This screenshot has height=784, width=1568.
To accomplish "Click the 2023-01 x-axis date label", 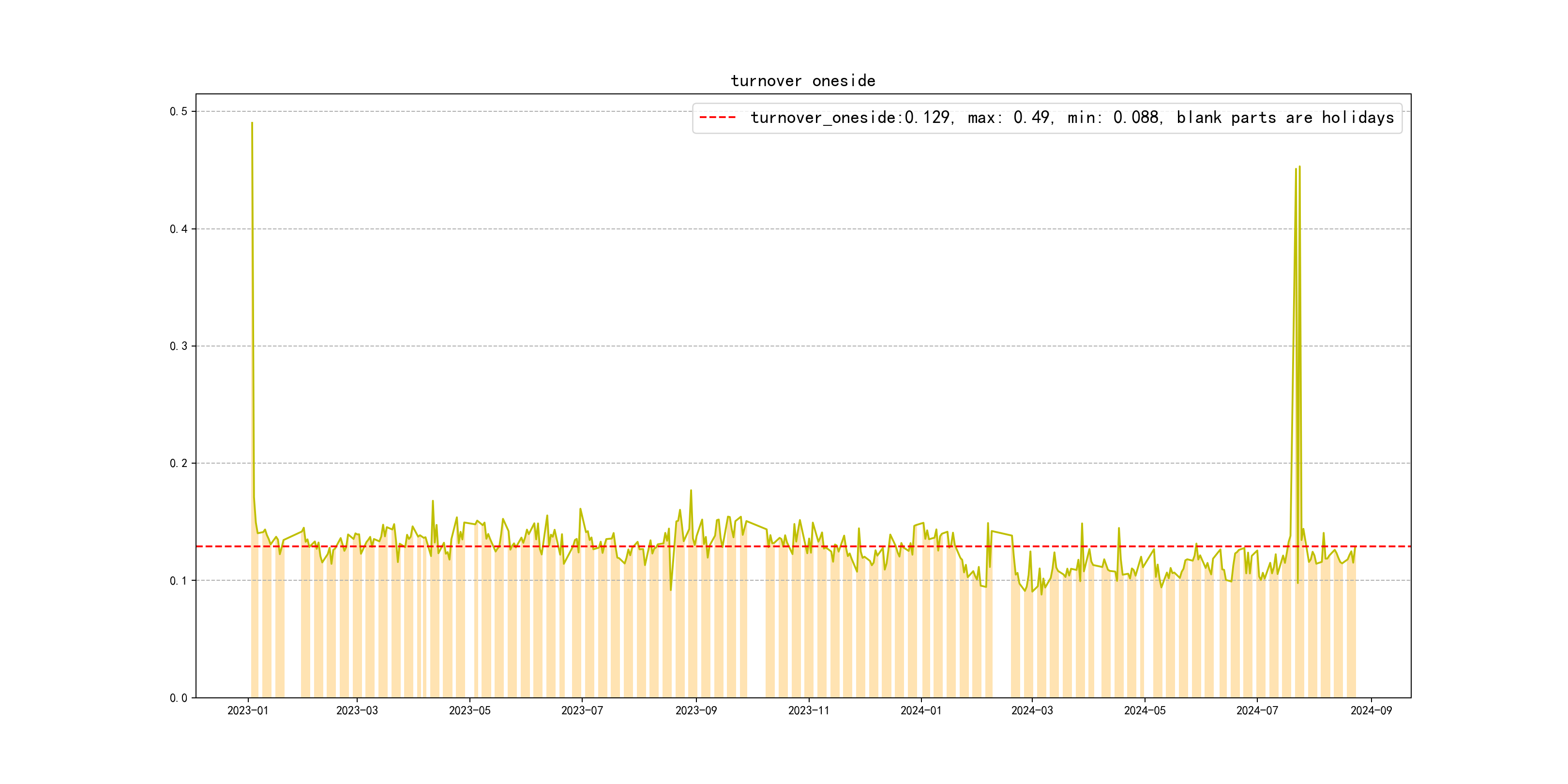I will pos(248,710).
